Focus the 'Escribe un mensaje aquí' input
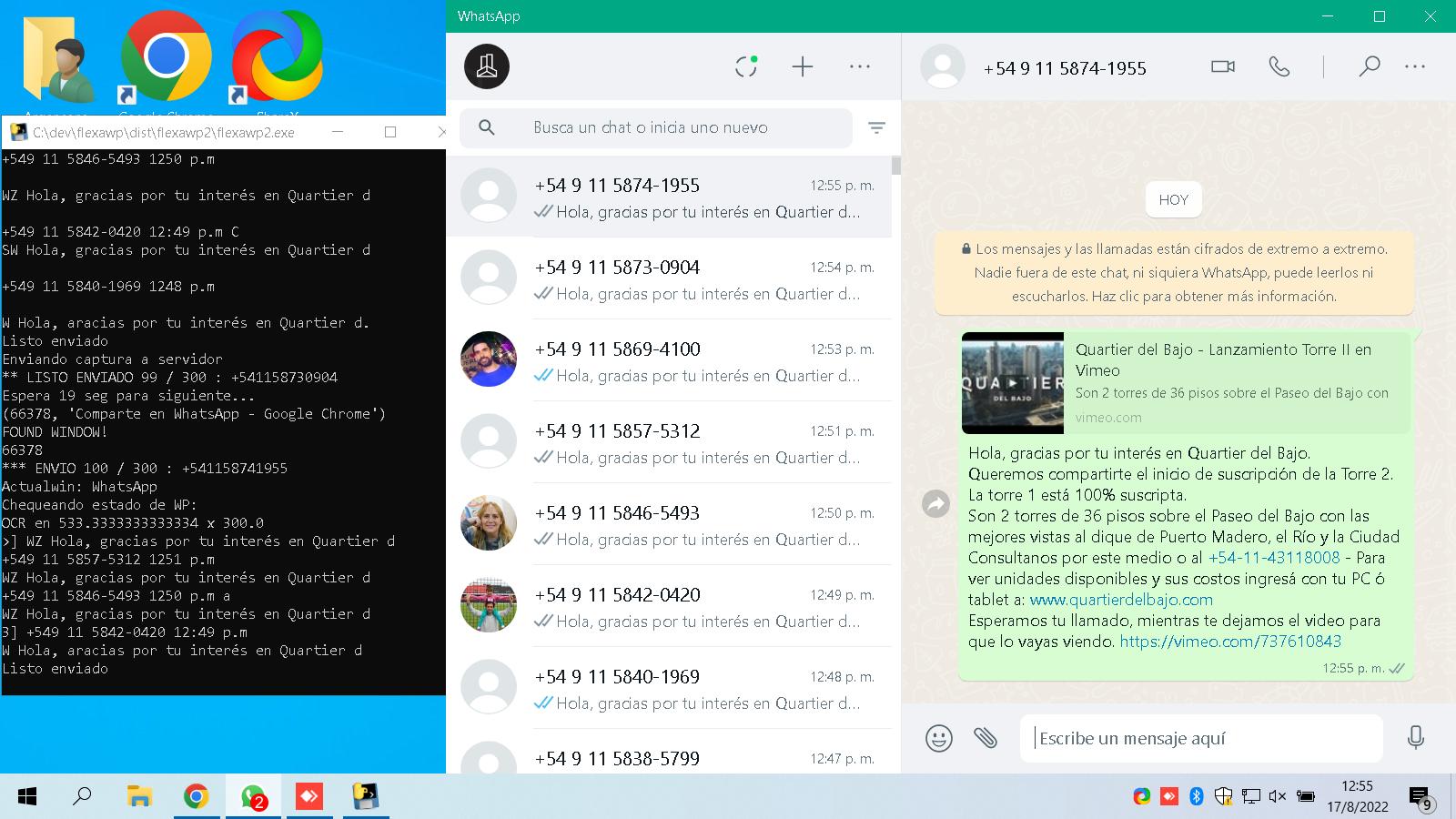 1201,738
